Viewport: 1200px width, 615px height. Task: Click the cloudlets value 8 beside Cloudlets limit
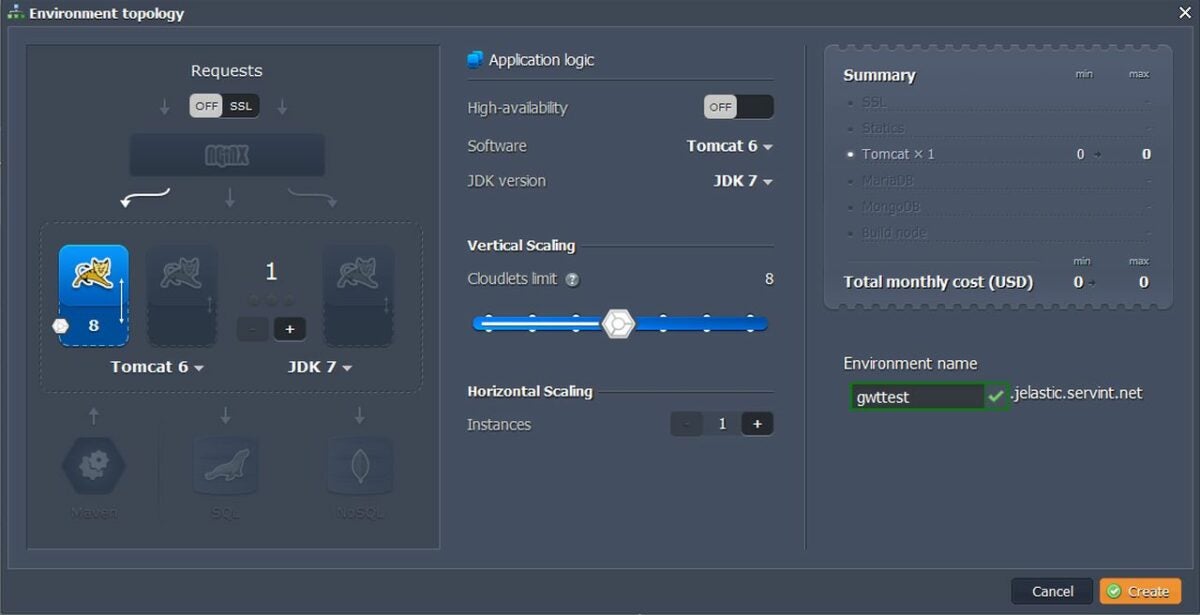[769, 279]
